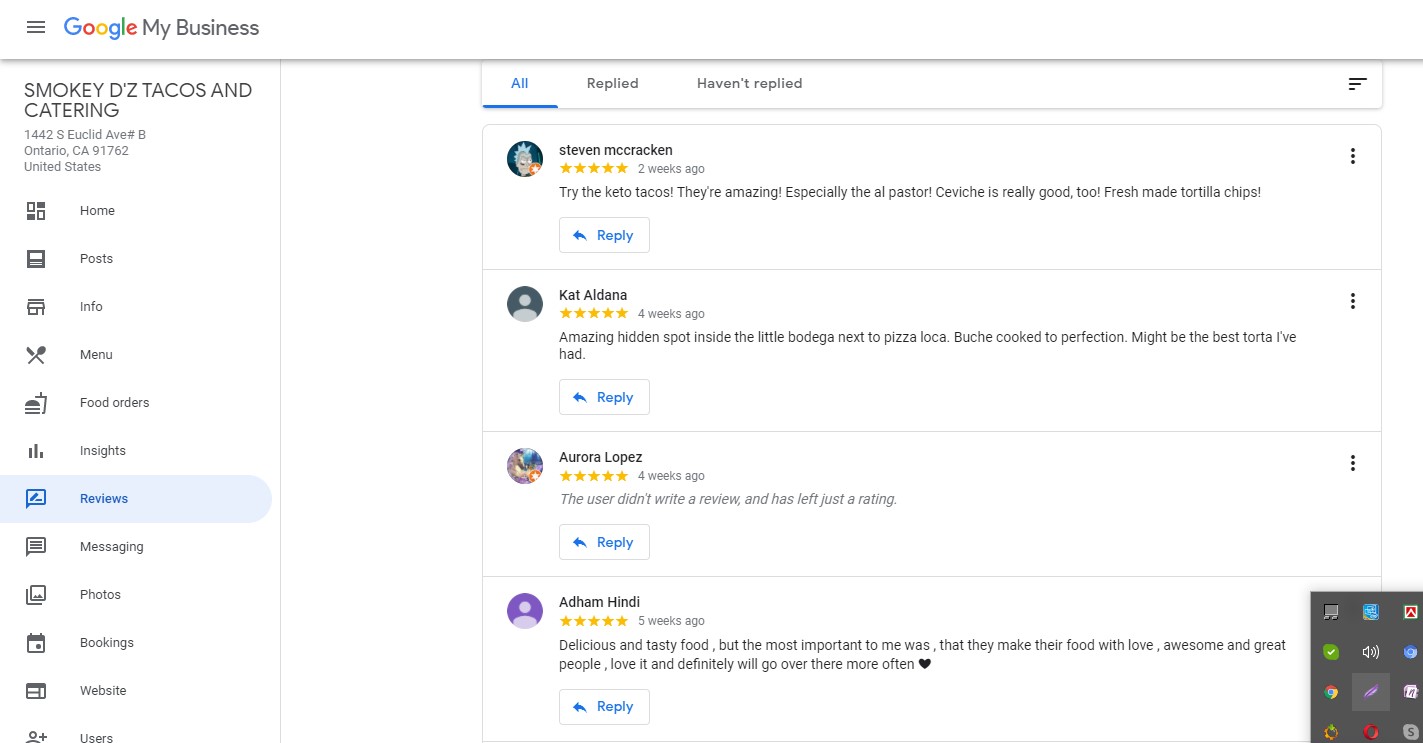Click the volume speaker icon in system tray

coord(1370,652)
